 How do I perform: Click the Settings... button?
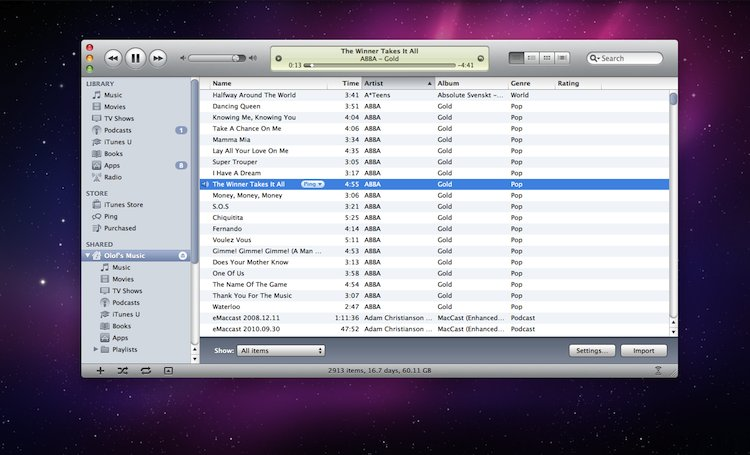(x=592, y=351)
